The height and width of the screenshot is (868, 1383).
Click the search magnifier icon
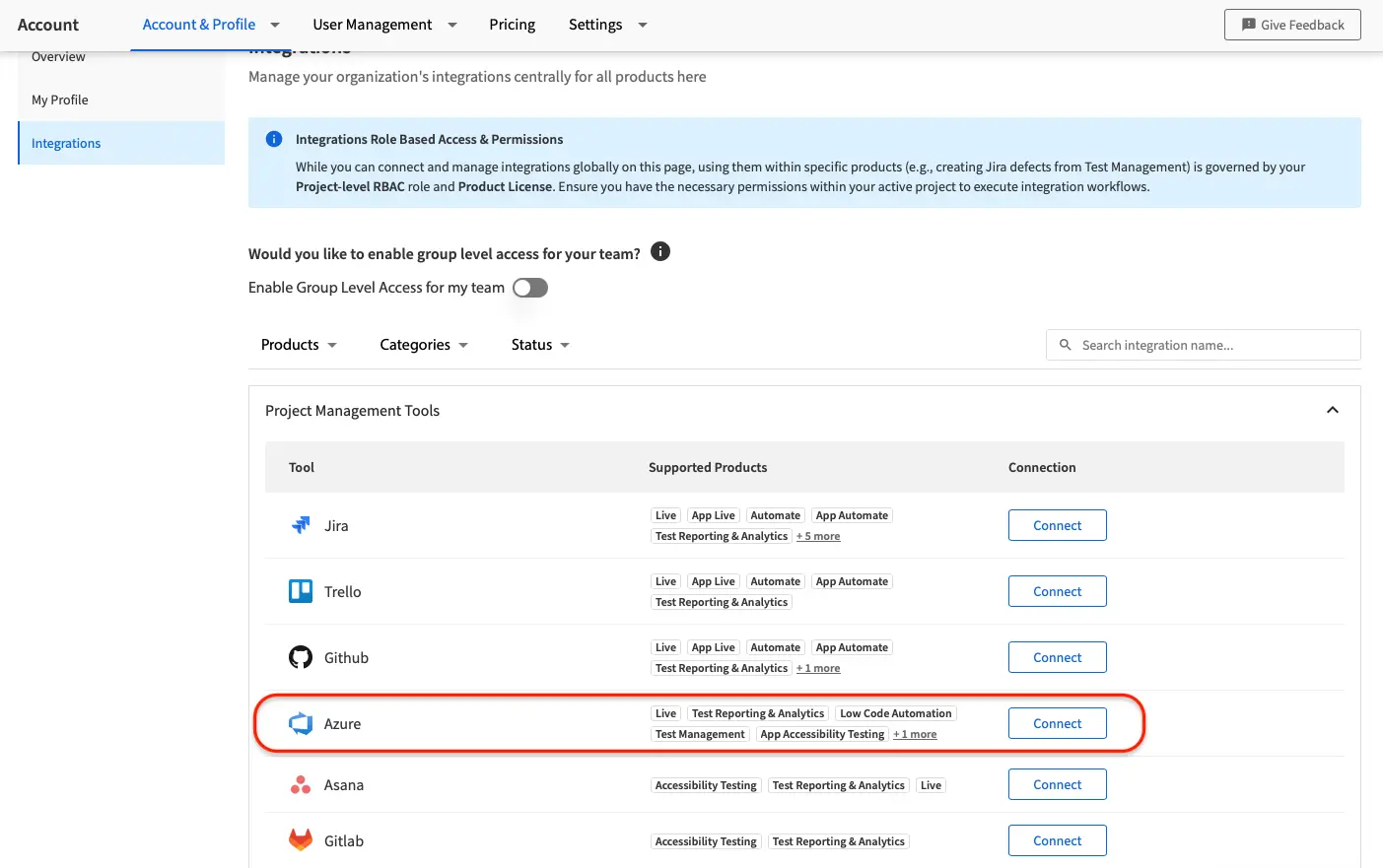coord(1065,345)
